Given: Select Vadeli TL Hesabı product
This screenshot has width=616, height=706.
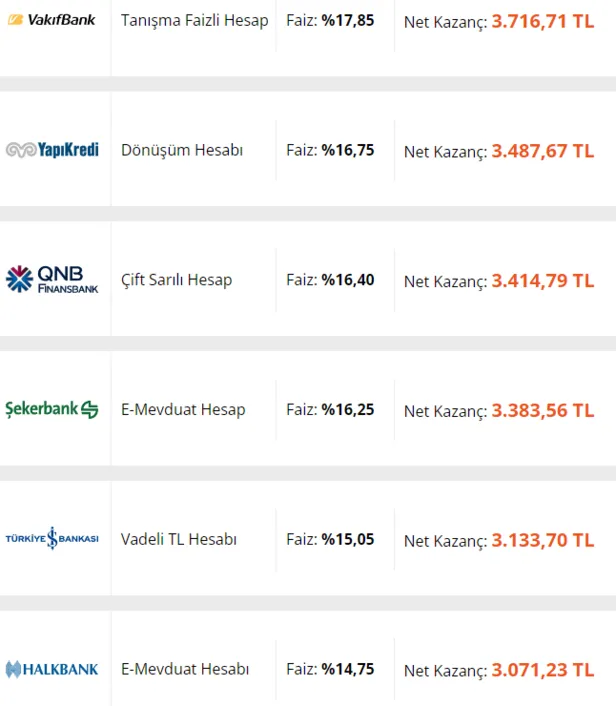Looking at the screenshot, I should point(179,539).
